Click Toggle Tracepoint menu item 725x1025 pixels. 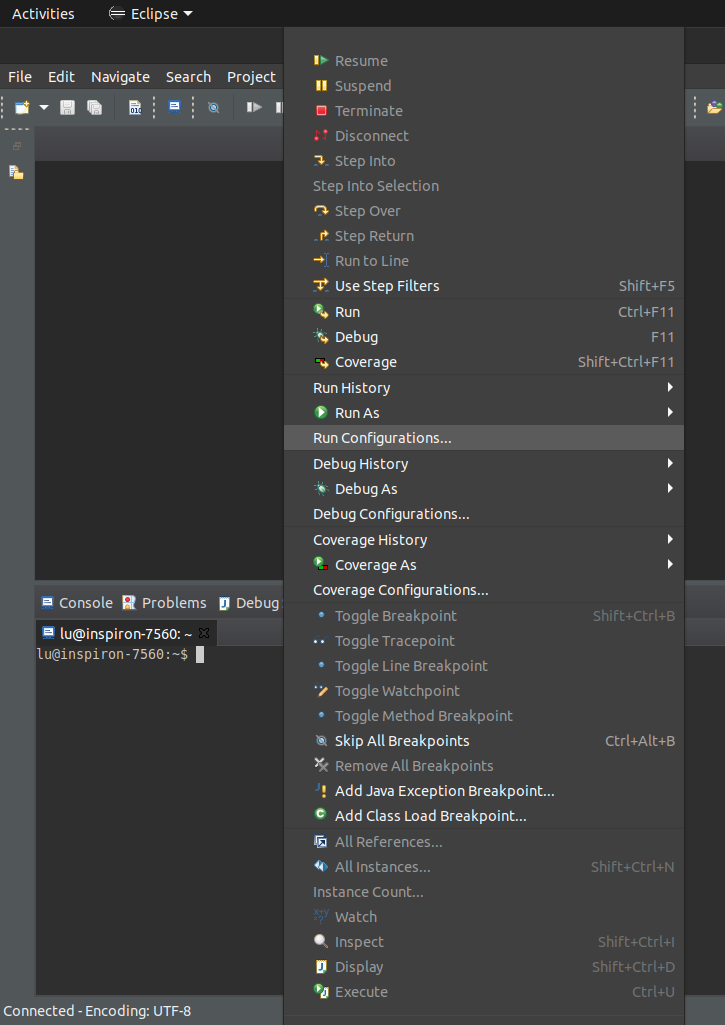coord(484,641)
